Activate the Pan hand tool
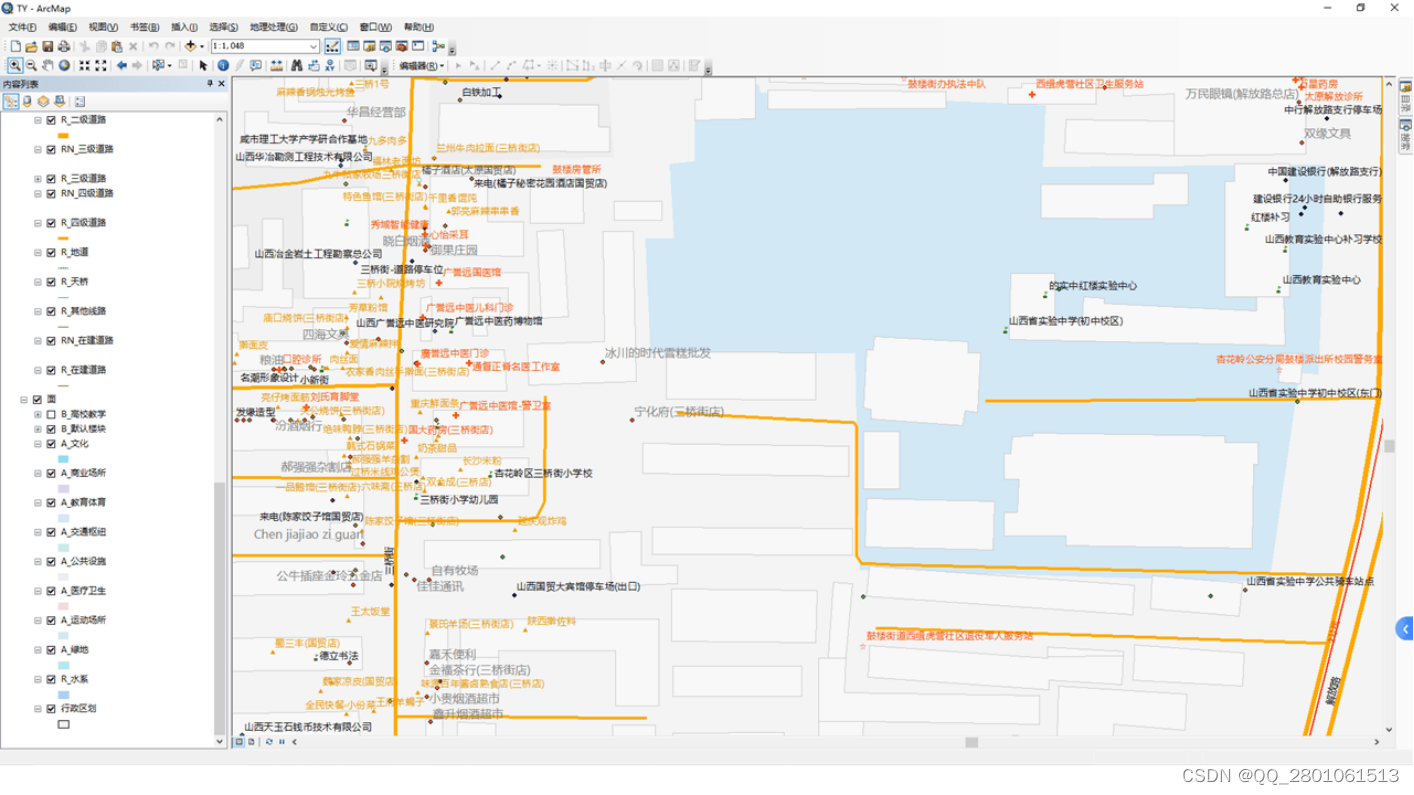Screen dimensions: 1414x795 48,66
